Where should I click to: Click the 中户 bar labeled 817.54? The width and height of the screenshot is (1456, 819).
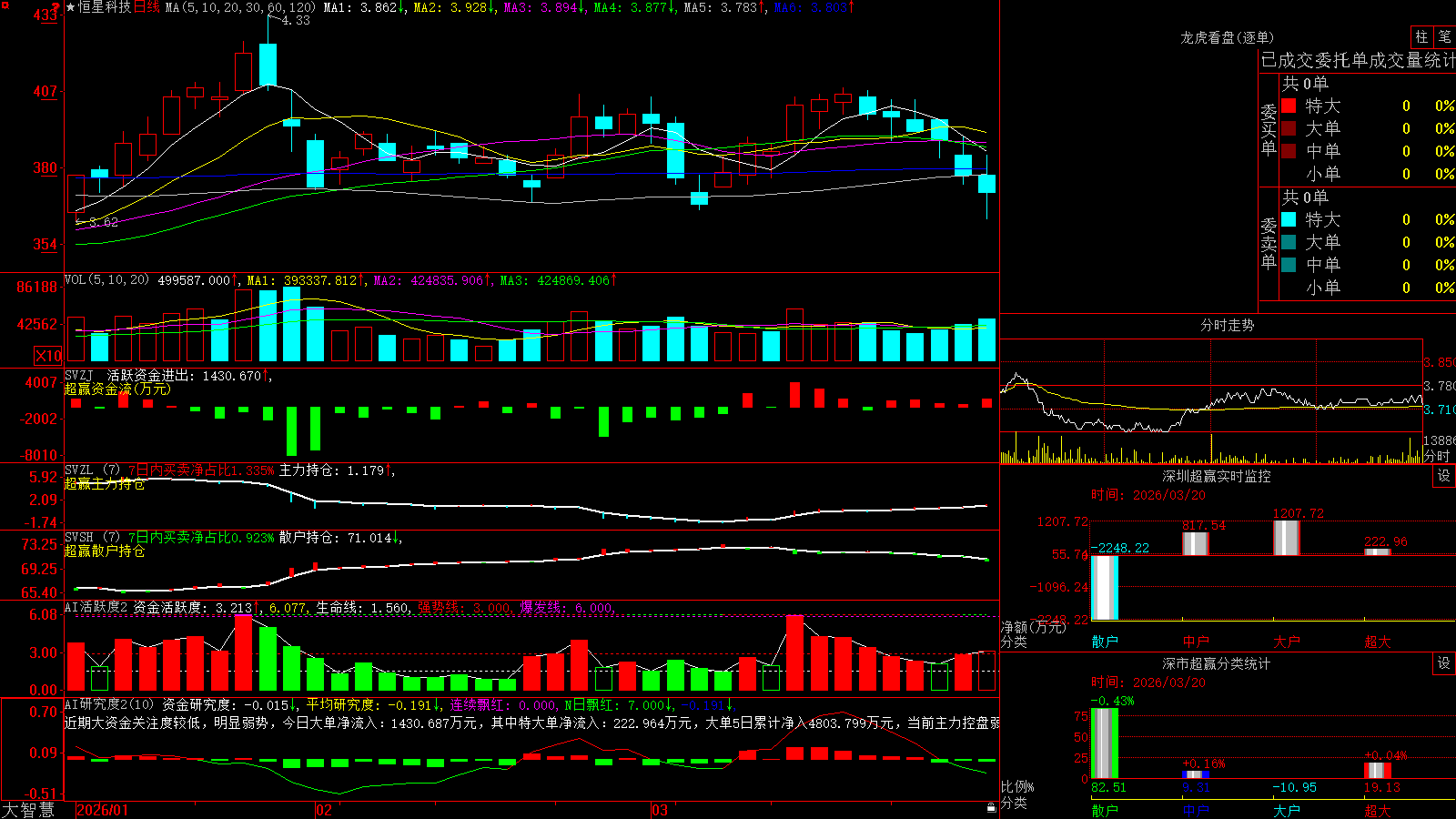[1196, 543]
